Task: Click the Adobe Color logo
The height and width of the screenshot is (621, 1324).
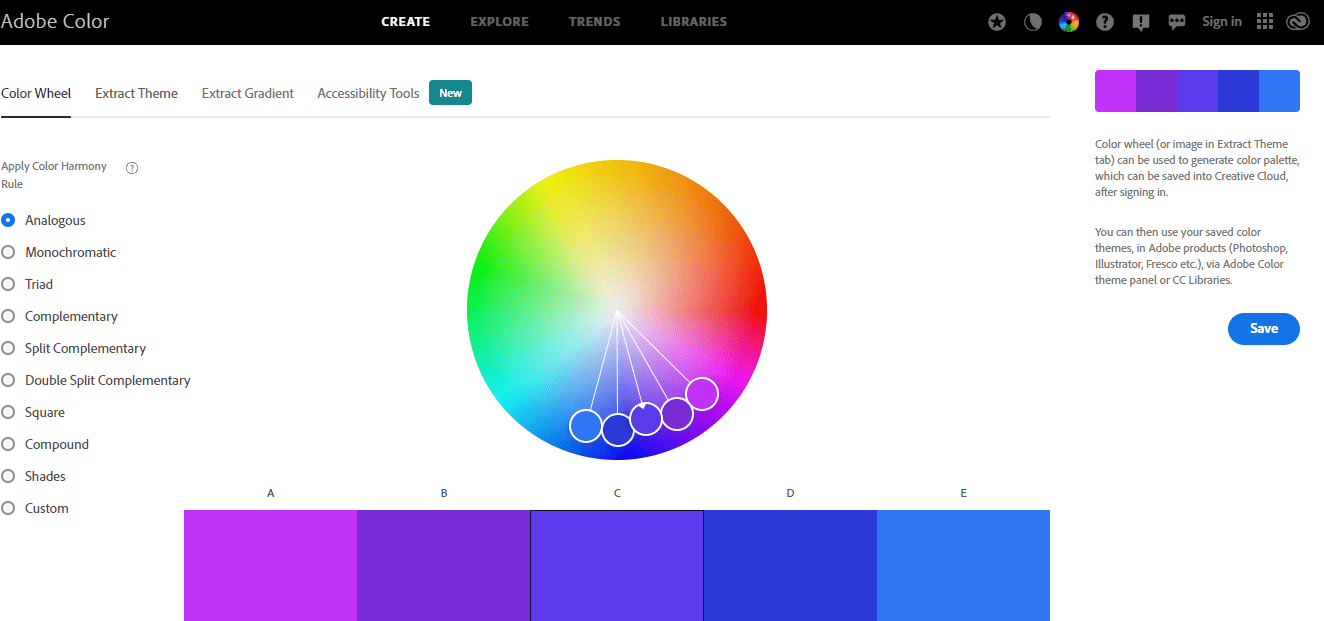Action: point(55,21)
